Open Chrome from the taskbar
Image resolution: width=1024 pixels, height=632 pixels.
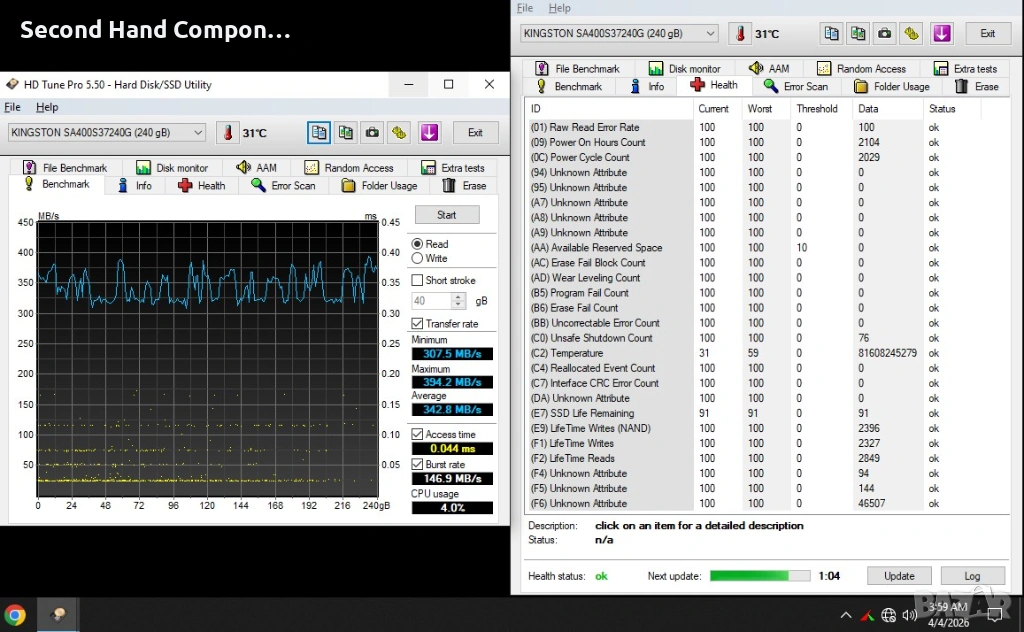(15, 615)
